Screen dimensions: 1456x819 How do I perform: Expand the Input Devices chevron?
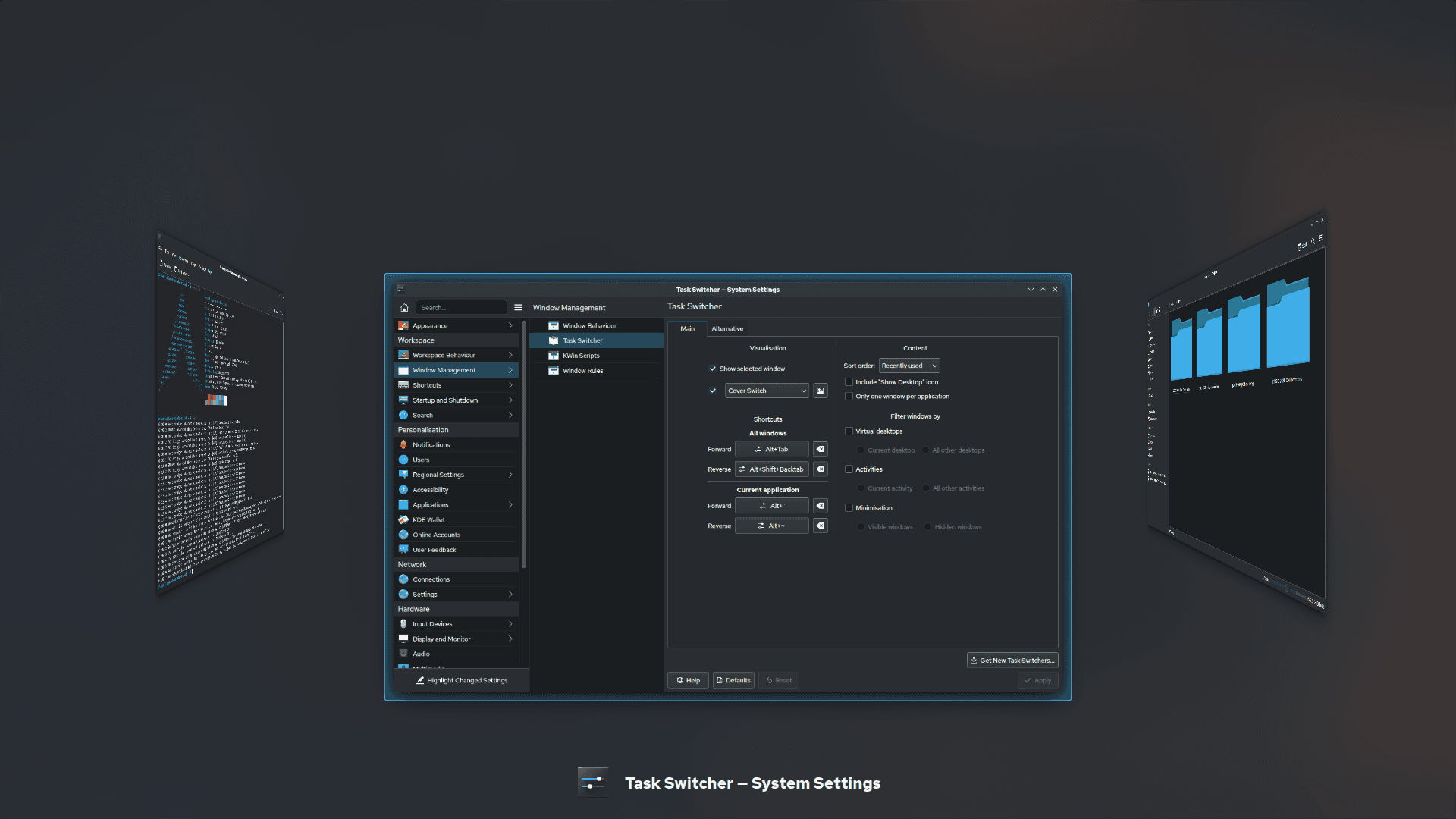point(510,624)
